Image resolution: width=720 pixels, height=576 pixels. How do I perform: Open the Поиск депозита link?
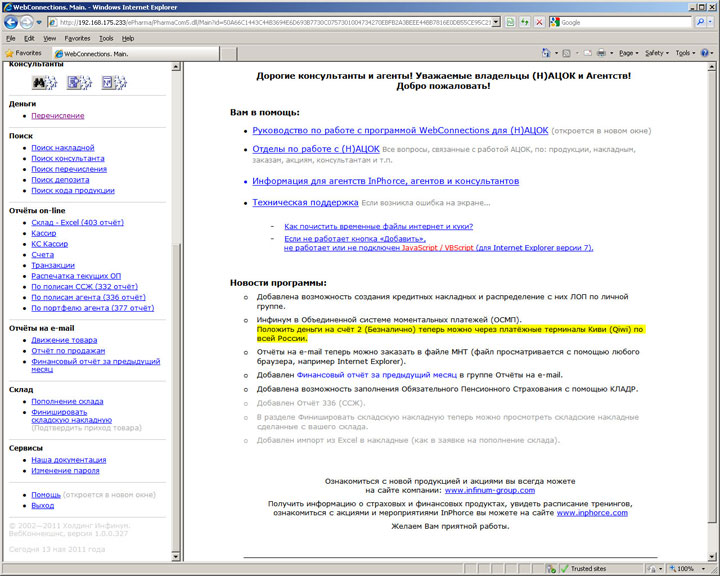(x=60, y=180)
